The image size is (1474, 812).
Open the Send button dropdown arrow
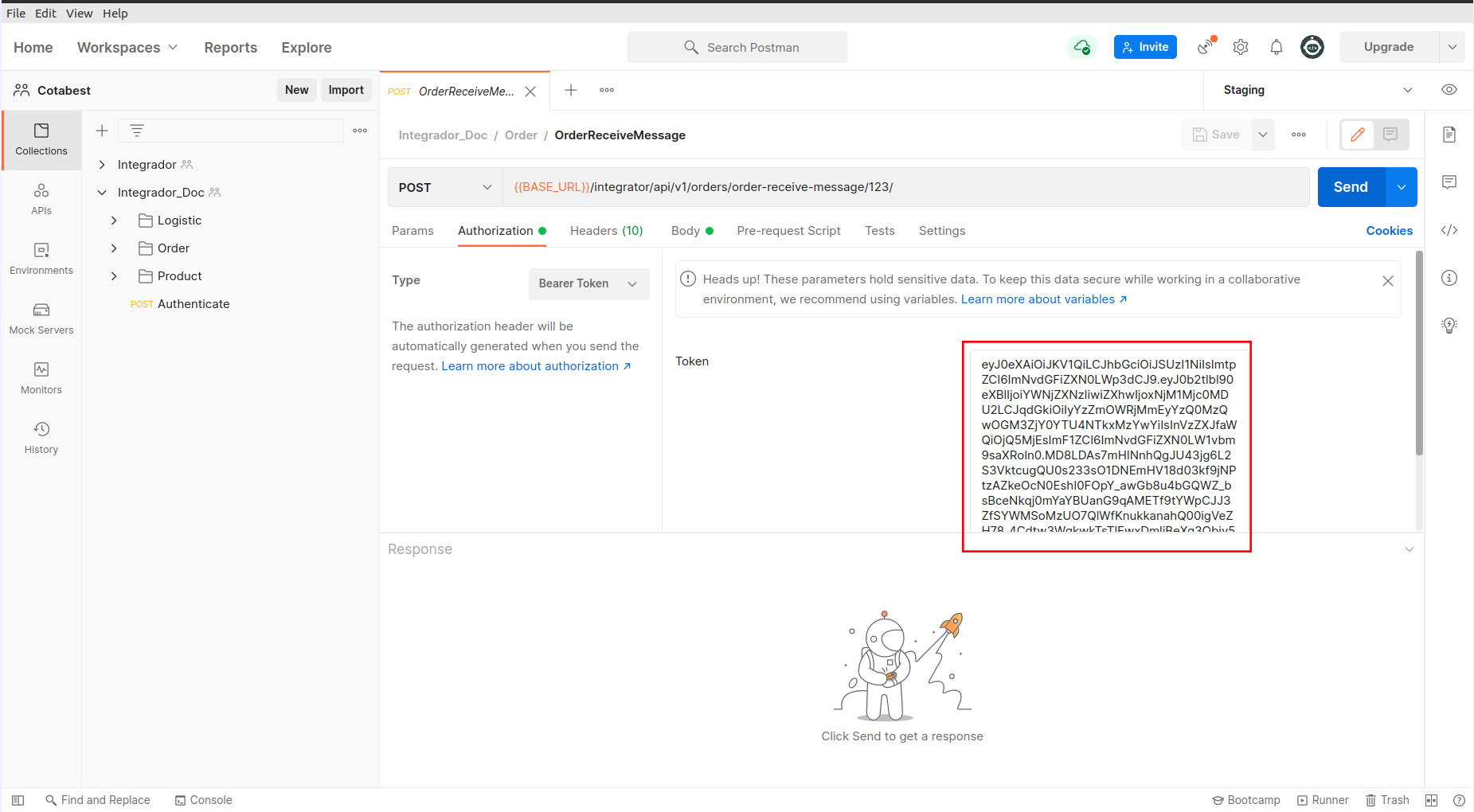pos(1402,187)
